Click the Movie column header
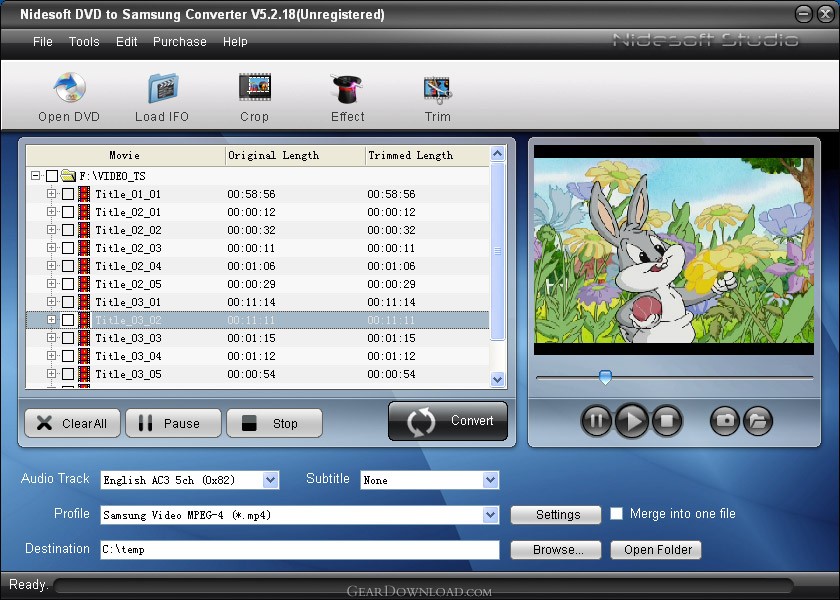840x600 pixels. (x=125, y=155)
